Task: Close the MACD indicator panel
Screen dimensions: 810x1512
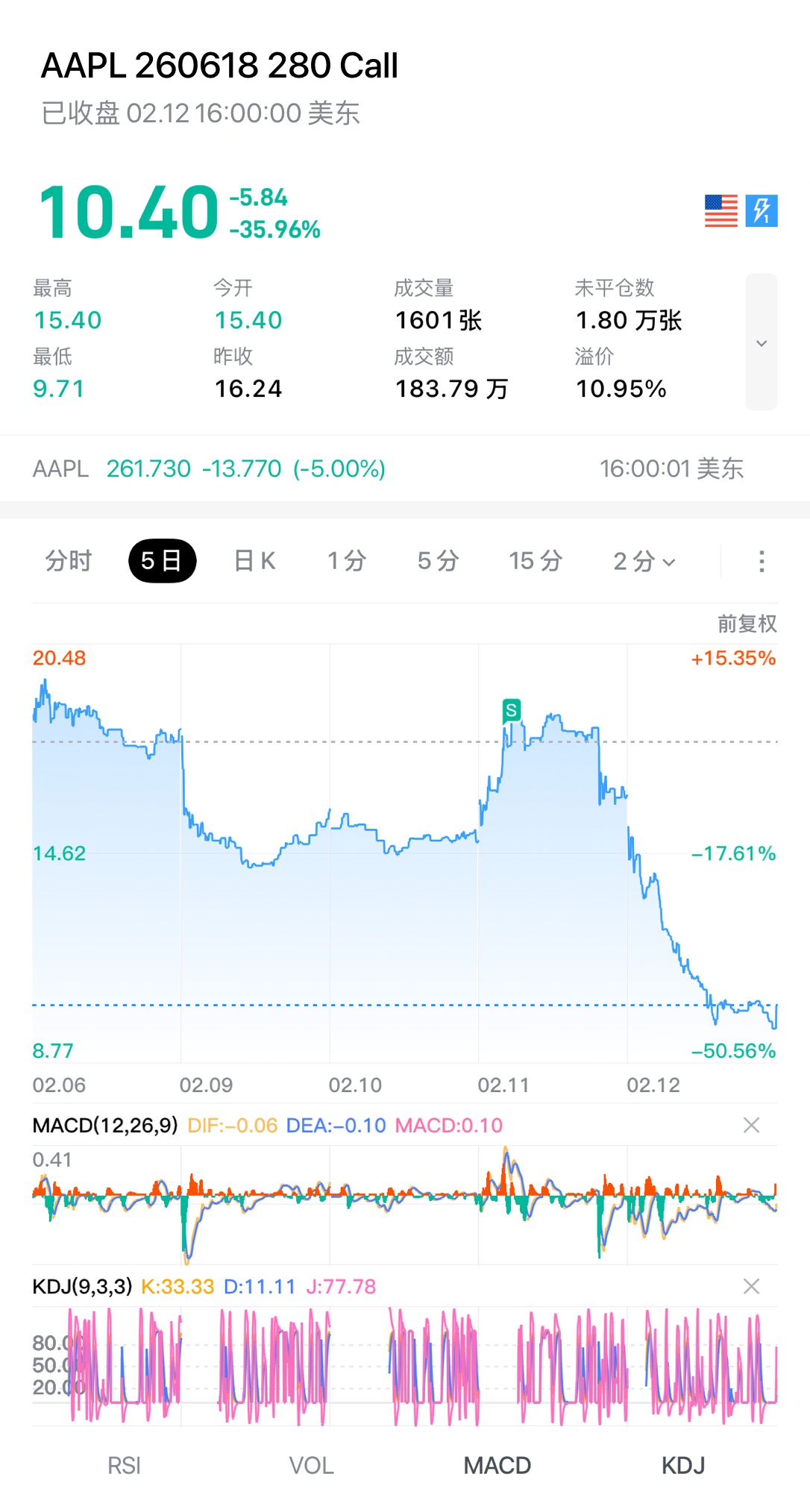Action: tap(751, 1125)
